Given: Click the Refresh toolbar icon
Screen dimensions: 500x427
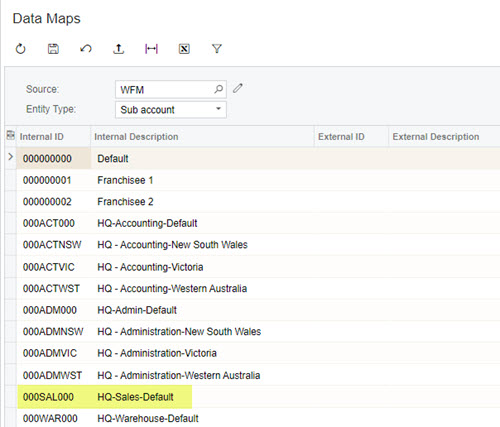Looking at the screenshot, I should click(20, 49).
